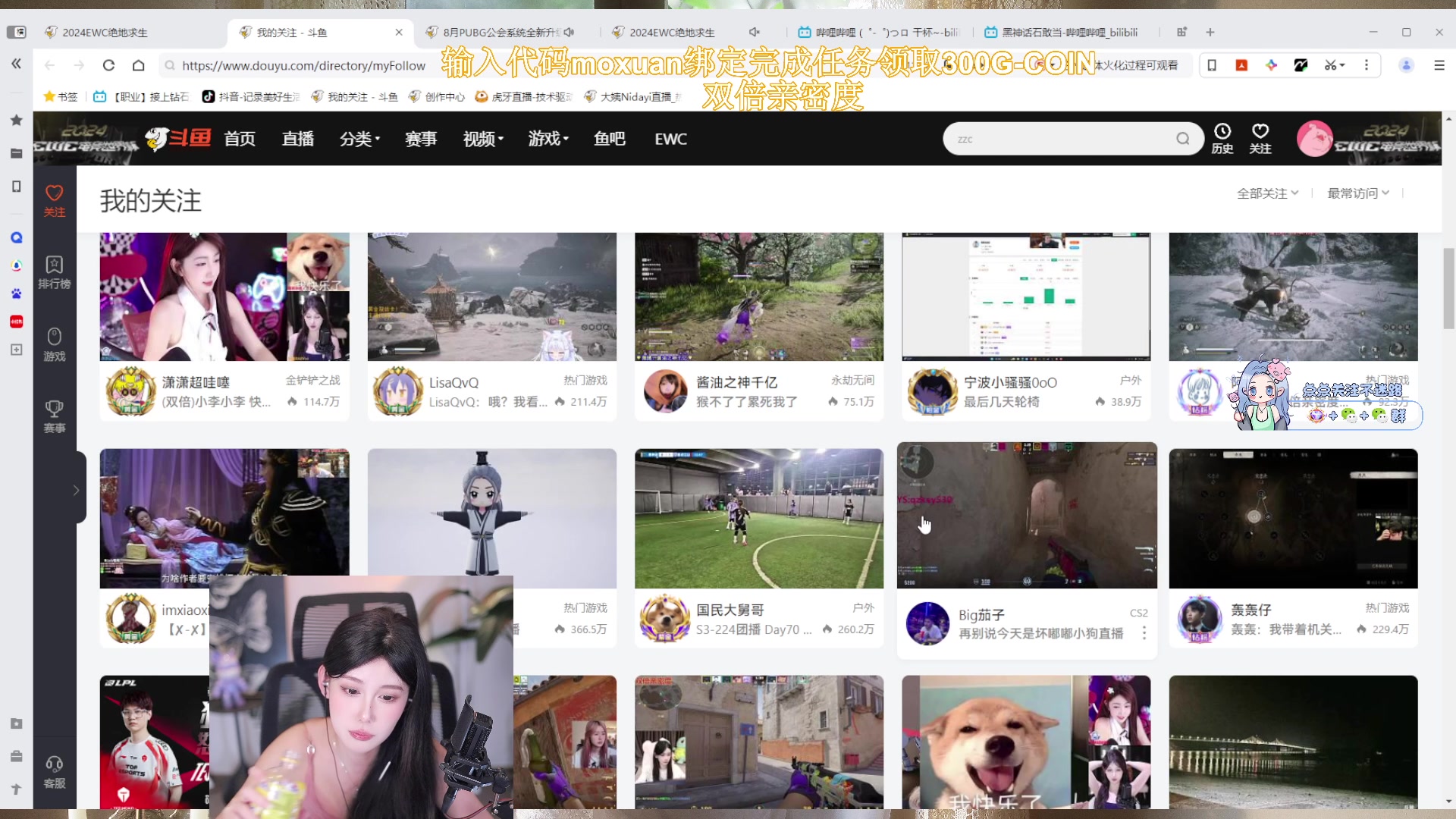1456x819 pixels.
Task: Open 虎牙直播-技术驱动 bookmark
Action: pos(524,96)
